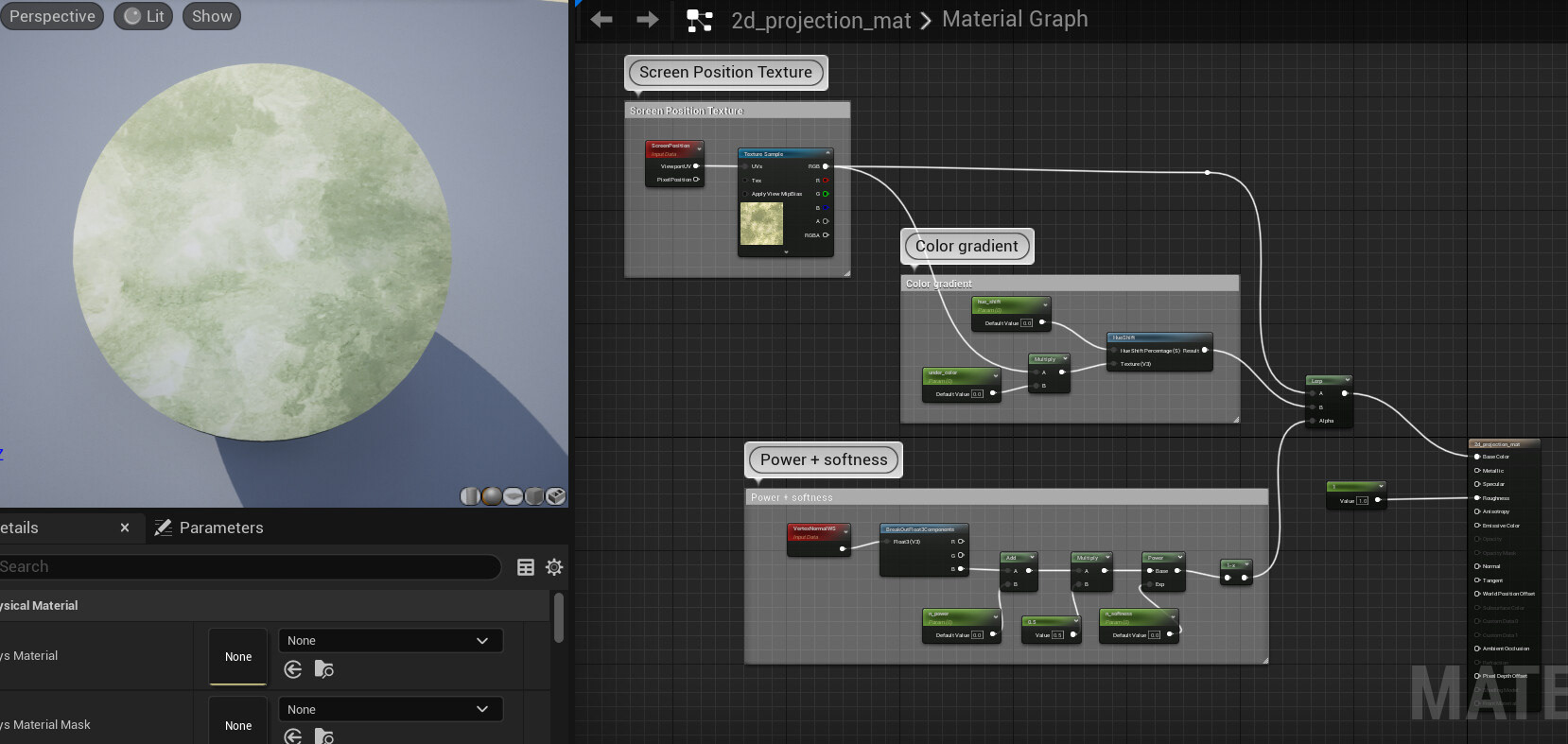
Task: Click the Roughness input pin
Action: pos(1477,498)
